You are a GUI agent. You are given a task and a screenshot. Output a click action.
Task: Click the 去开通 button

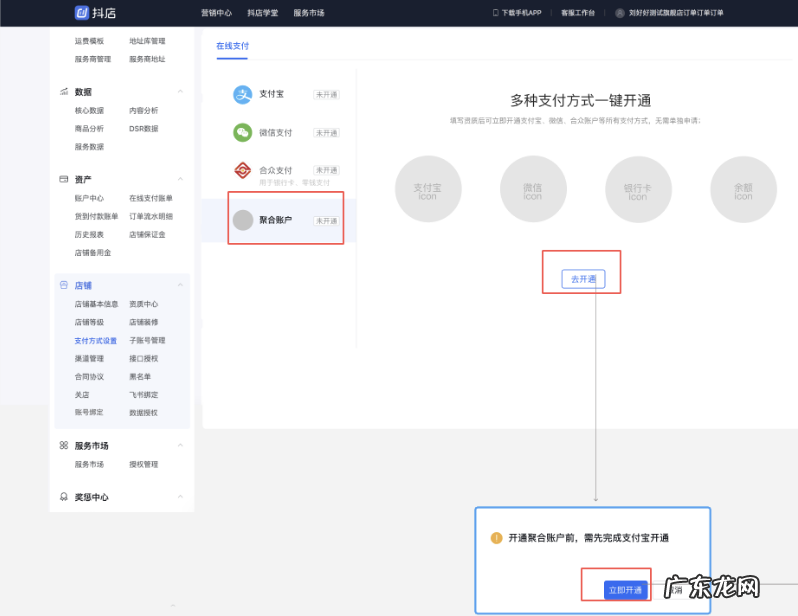(583, 279)
